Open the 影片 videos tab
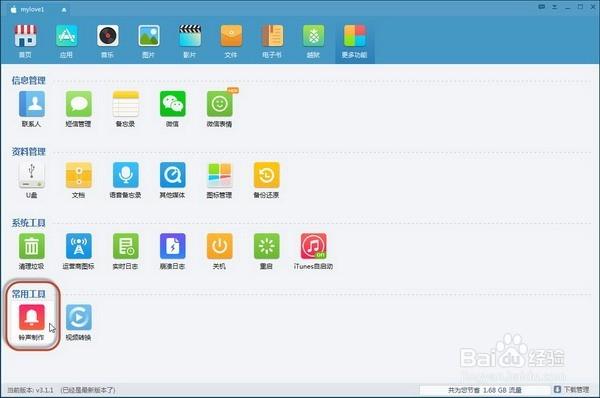 [190, 41]
